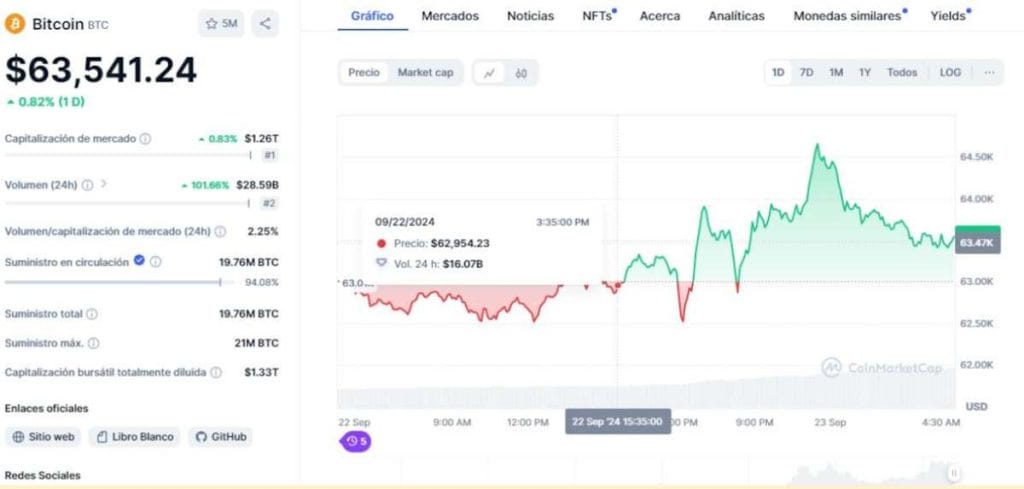Add Bitcoin to watchlist star button
Screen dimensions: 1024x489
[x=221, y=24]
